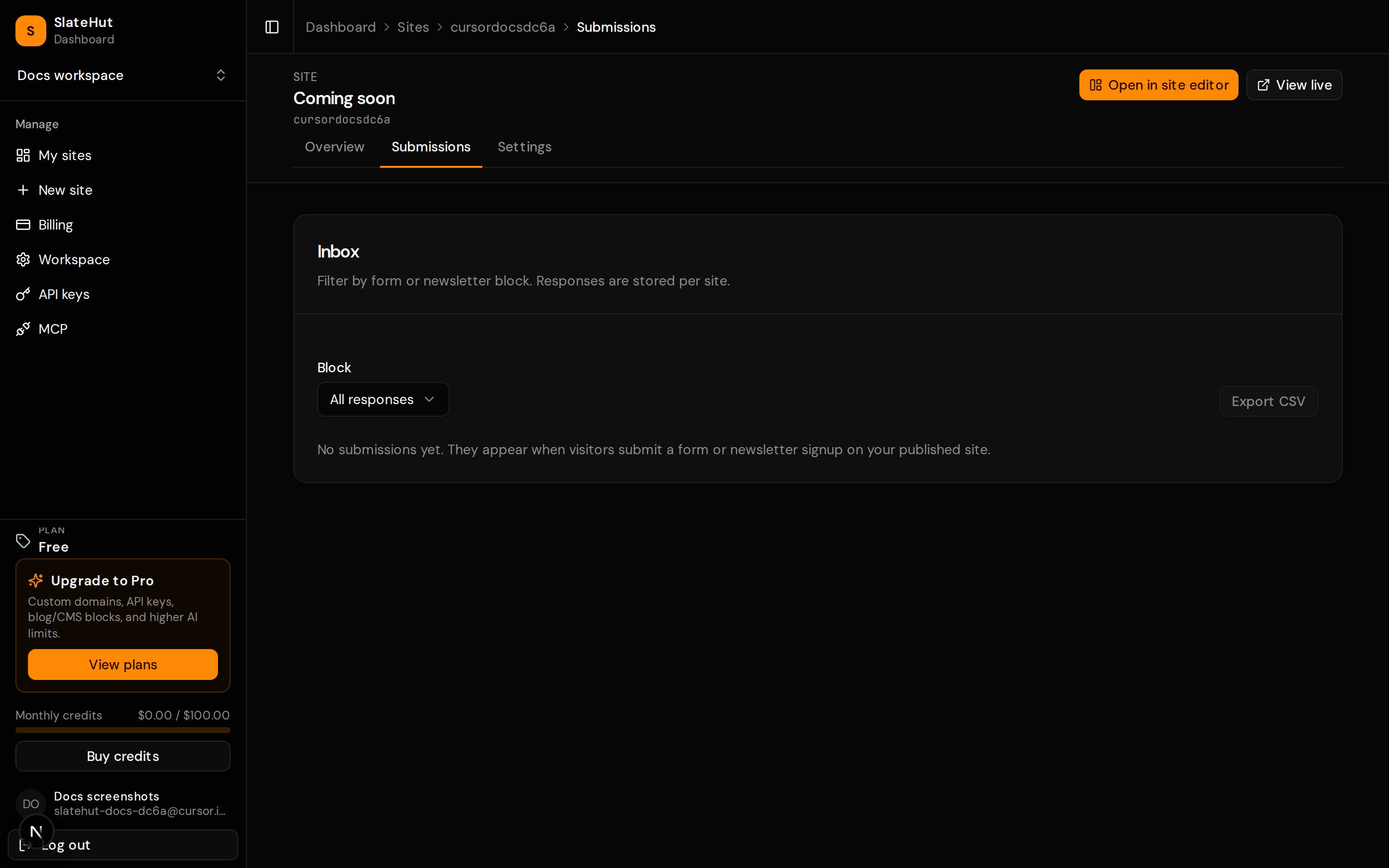Click the Submissions breadcrumb
This screenshot has height=868, width=1389.
click(x=616, y=27)
